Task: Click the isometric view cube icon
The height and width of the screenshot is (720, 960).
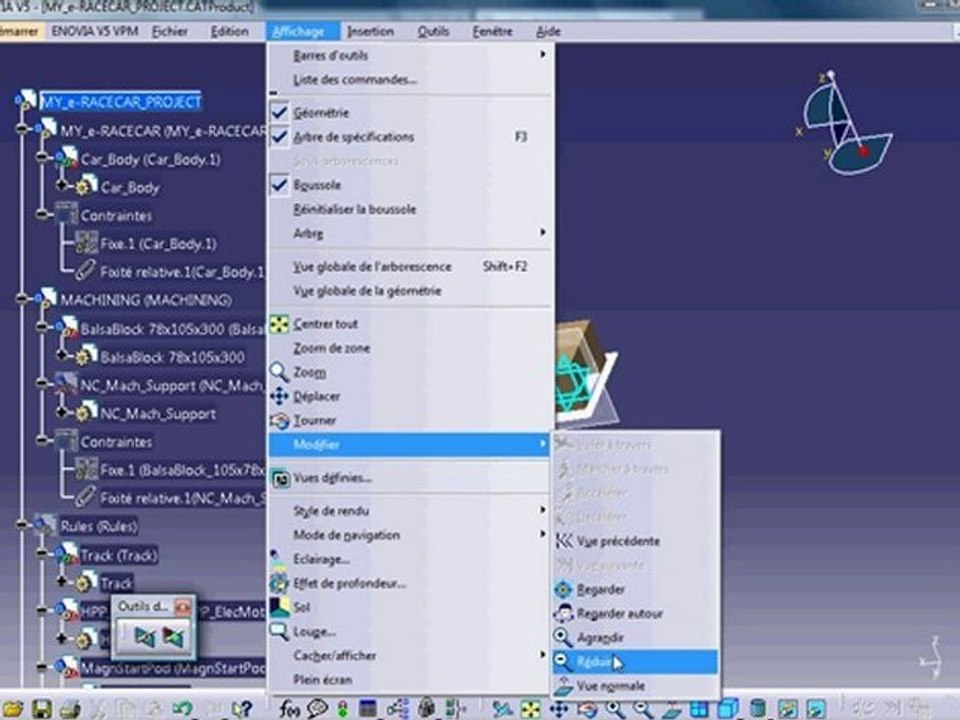Action: coord(728,710)
